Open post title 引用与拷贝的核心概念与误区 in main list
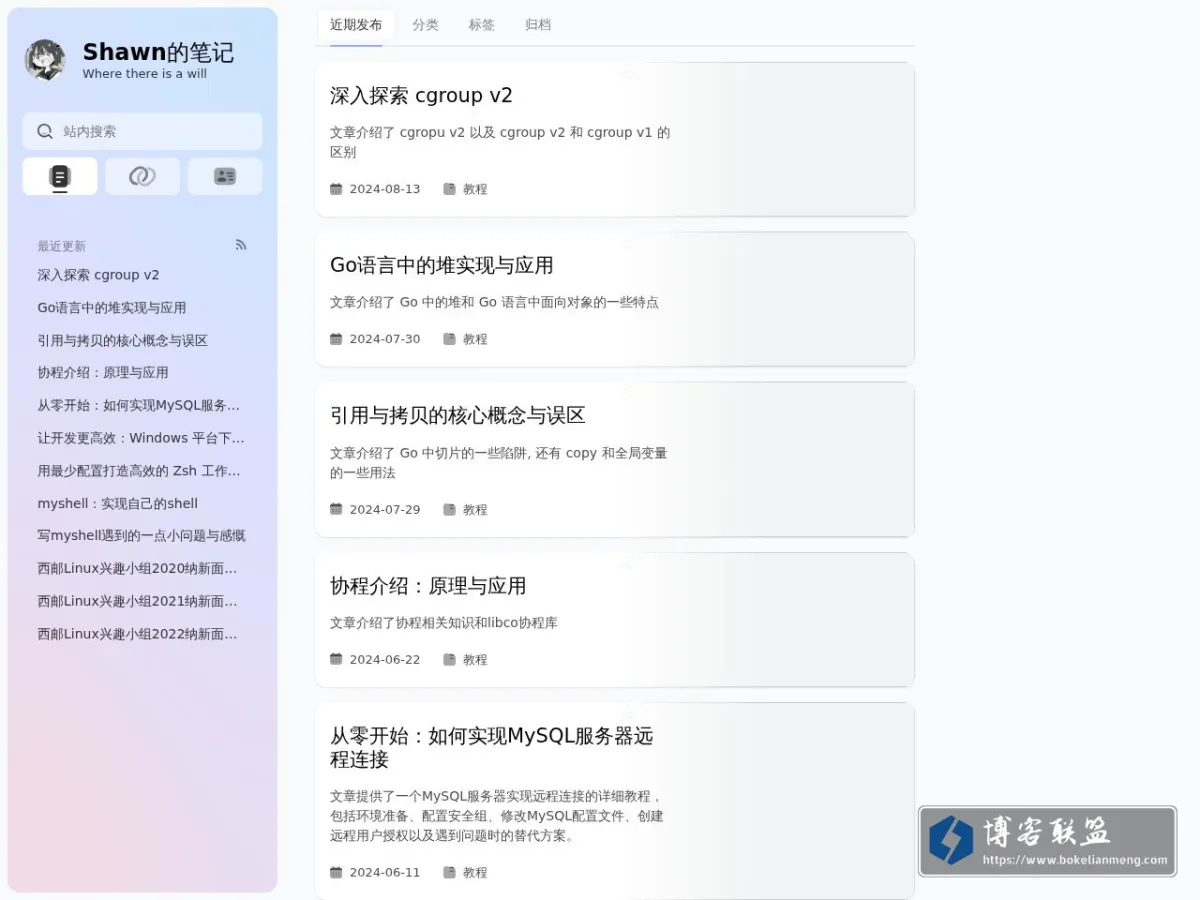1200x900 pixels. point(458,416)
